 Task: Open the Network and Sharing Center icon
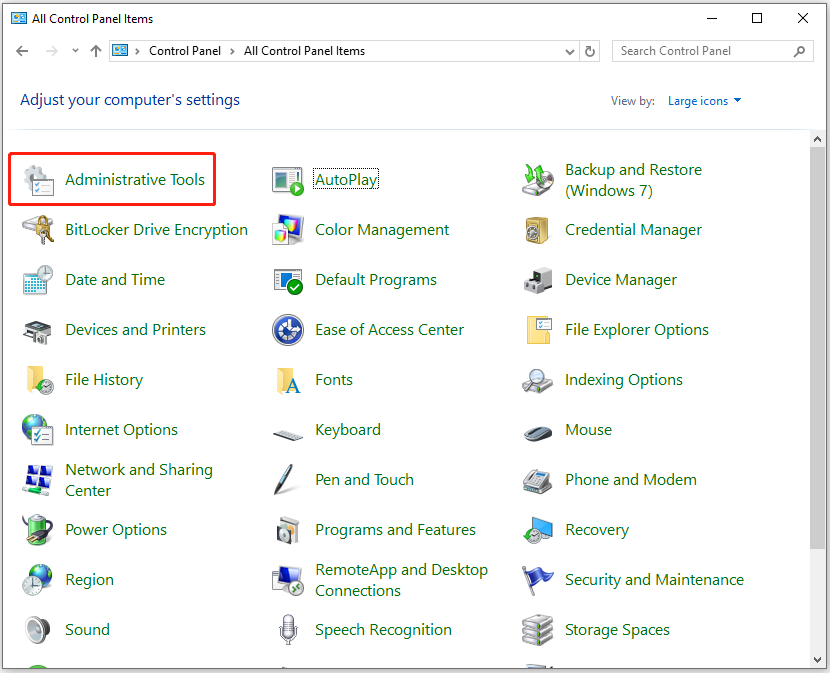coord(38,480)
